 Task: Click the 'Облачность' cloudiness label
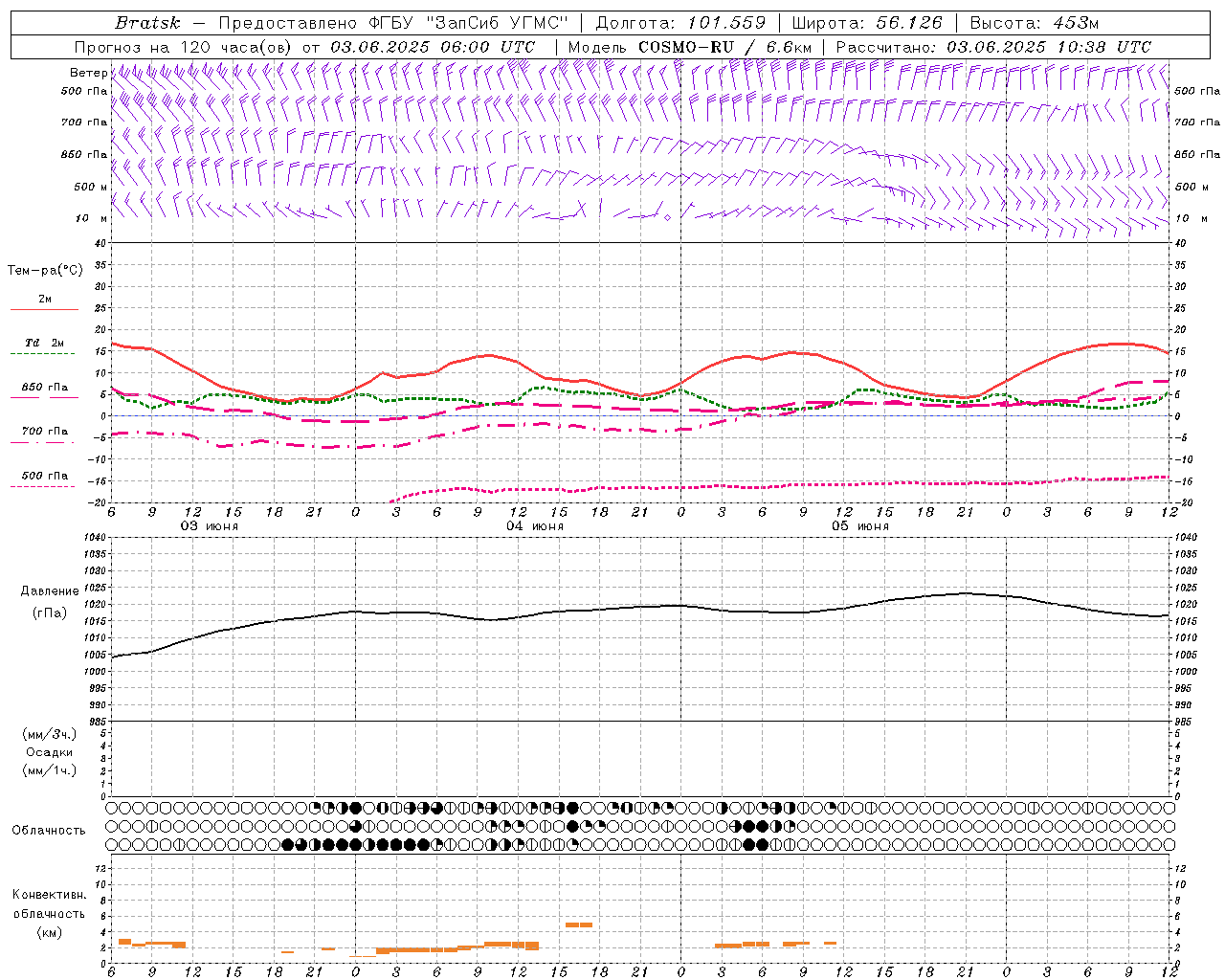pos(49,830)
